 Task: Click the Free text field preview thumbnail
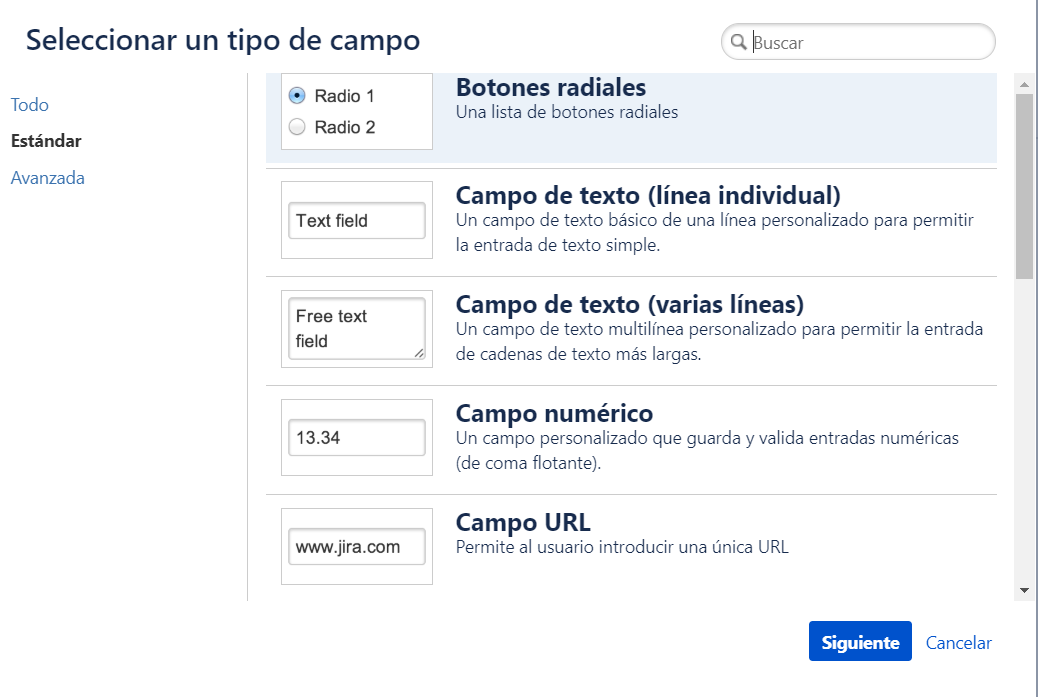(x=357, y=329)
